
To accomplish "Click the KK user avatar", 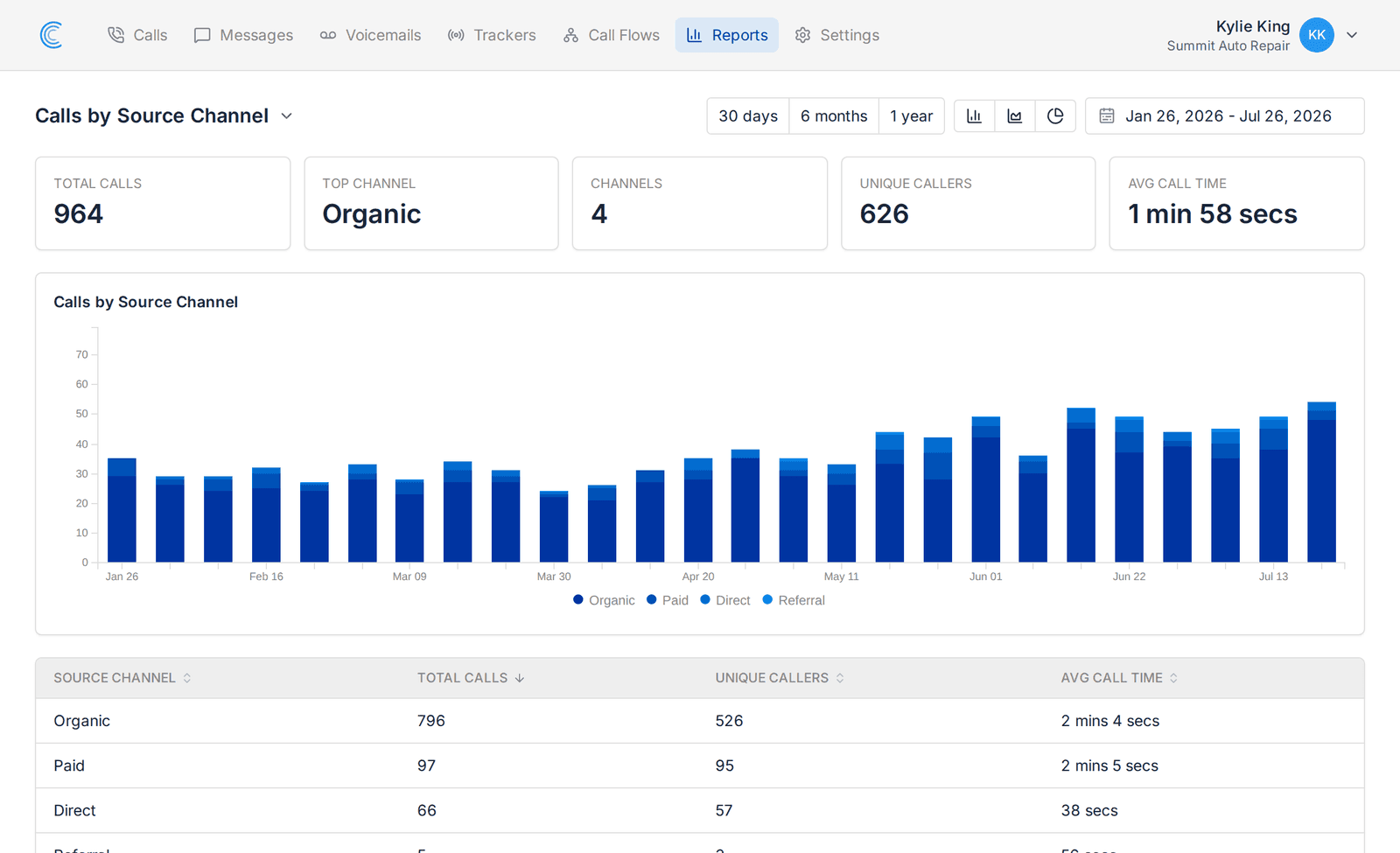I will [1316, 35].
